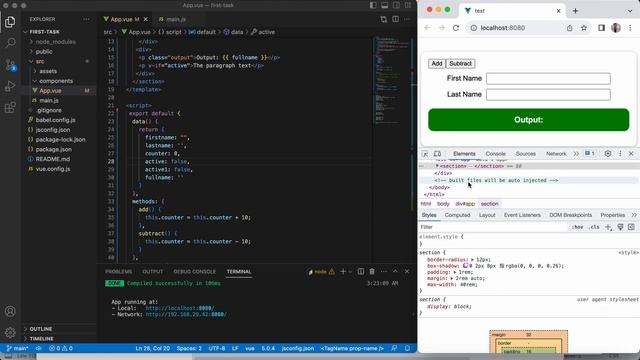Viewport: 640px width, 360px height.
Task: Open DevTools settings gear
Action: coord(608,153)
